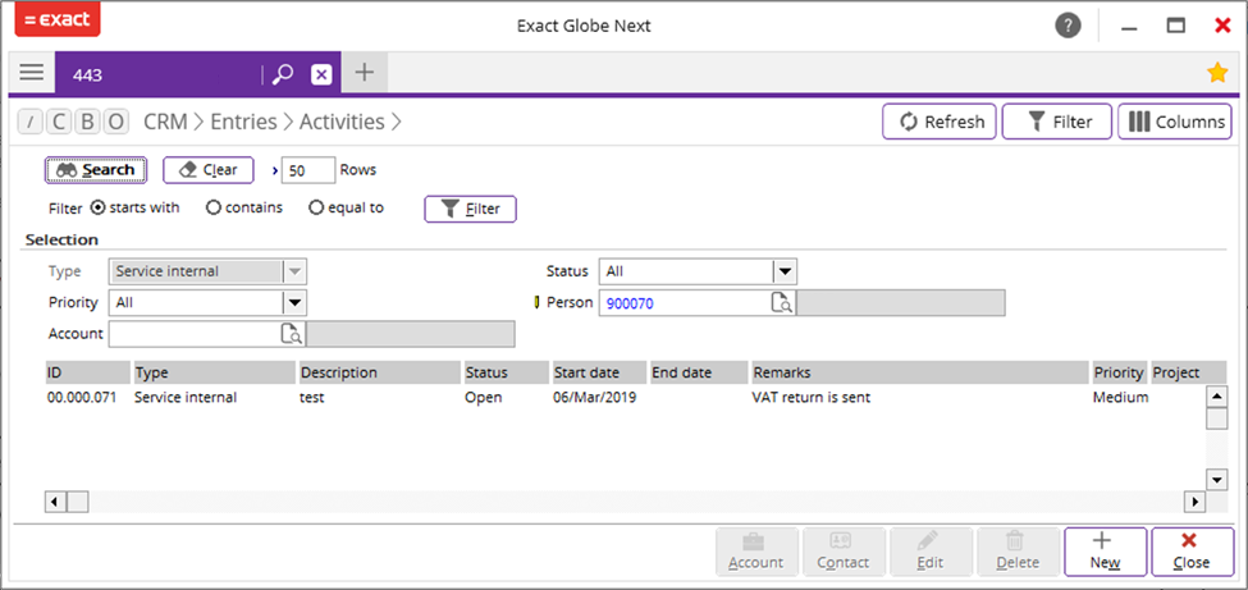
Task: Click the Columns button
Action: click(1175, 122)
